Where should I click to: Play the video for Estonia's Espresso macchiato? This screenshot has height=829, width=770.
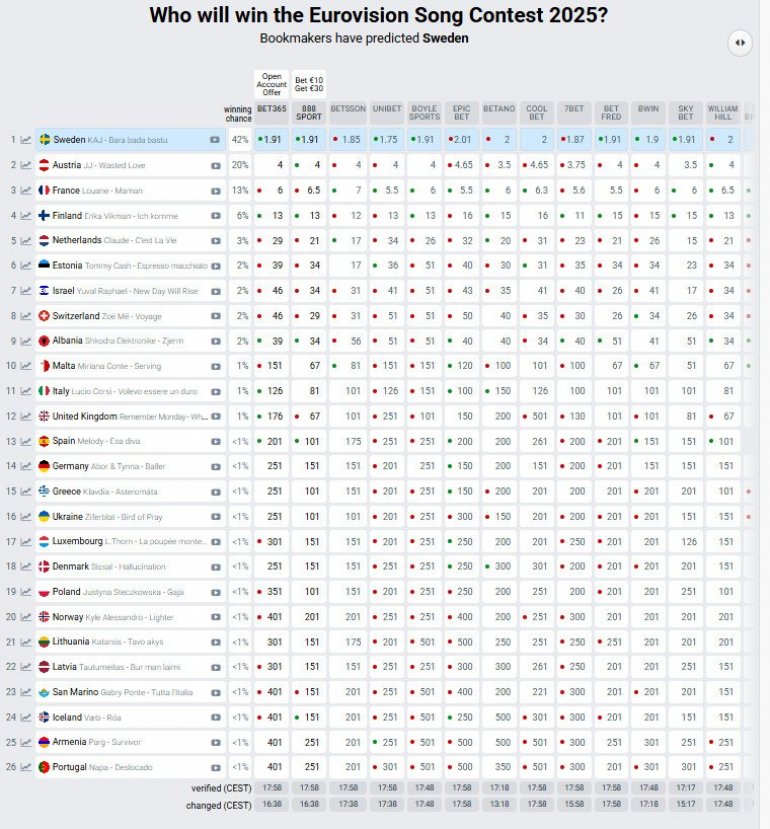pos(215,265)
